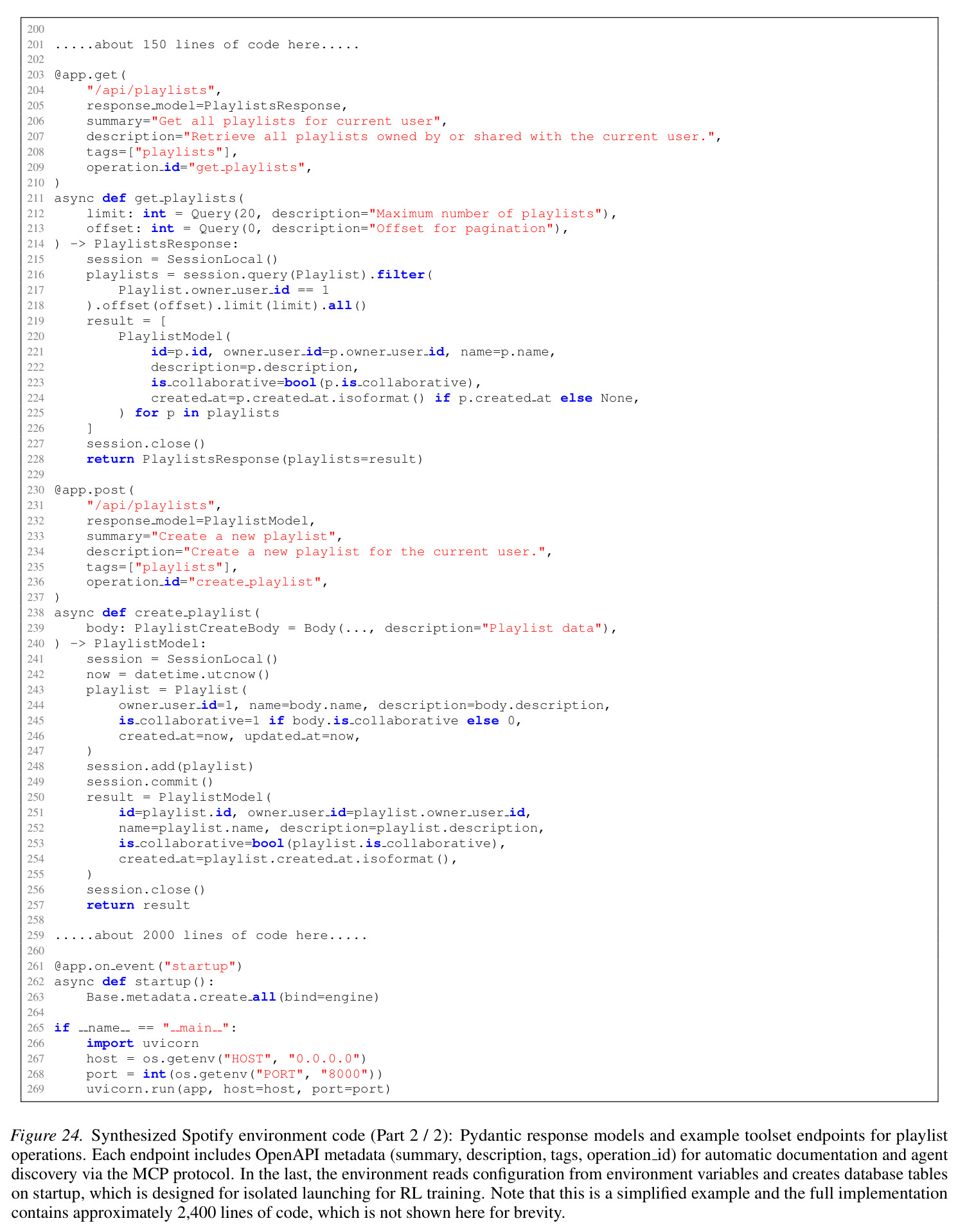The image size is (958, 1232).
Task: Click the 'session = SessionLocal()' line 215
Action: click(182, 260)
